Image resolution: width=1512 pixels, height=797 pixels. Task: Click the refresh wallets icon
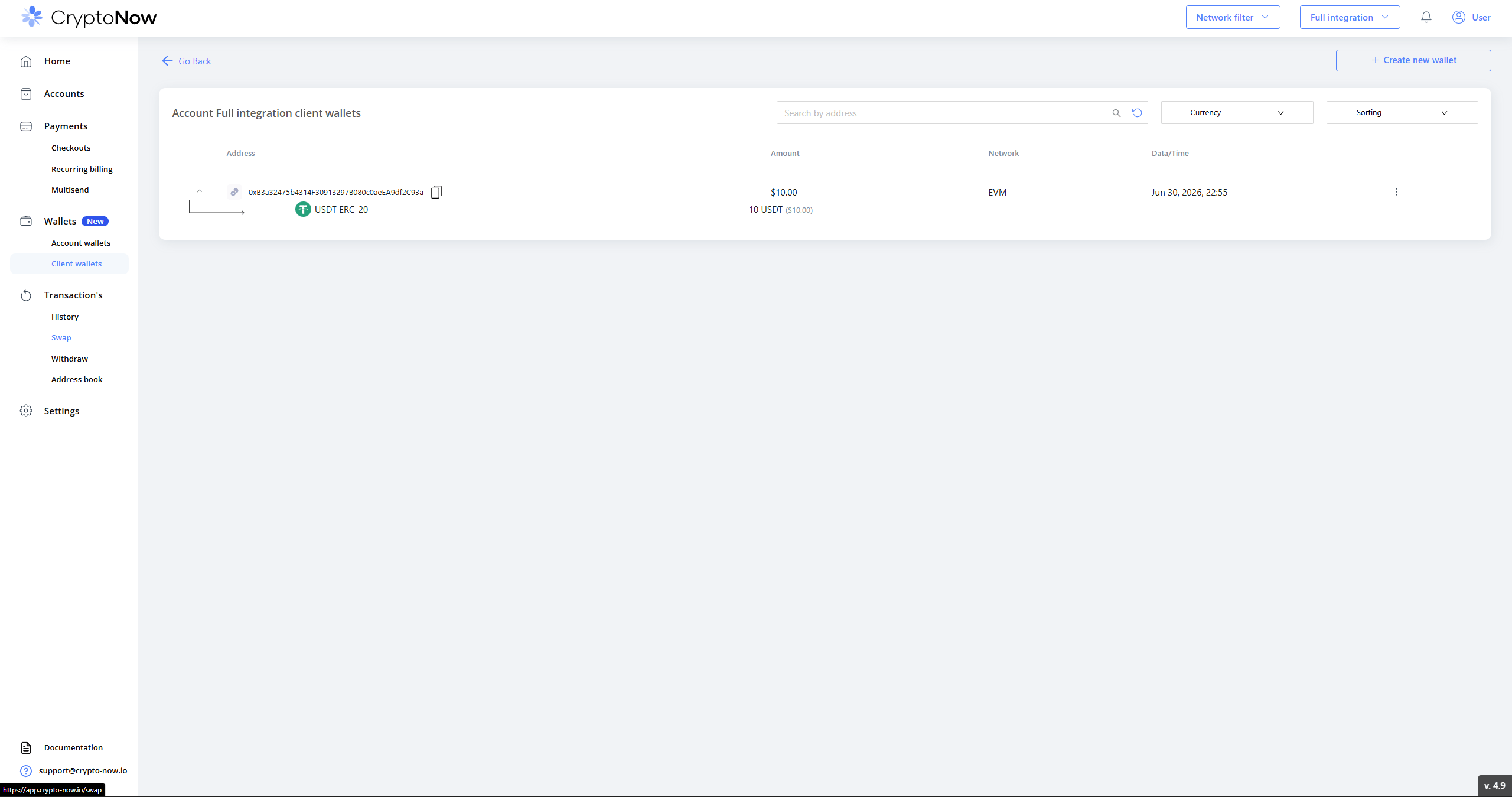(1137, 112)
